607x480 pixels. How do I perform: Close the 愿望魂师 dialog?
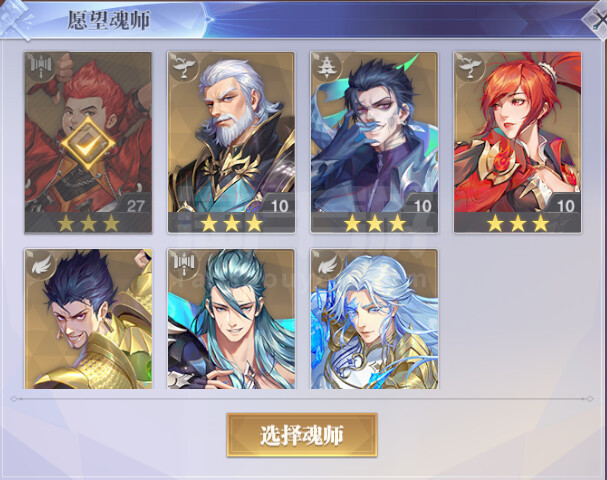[x=598, y=20]
